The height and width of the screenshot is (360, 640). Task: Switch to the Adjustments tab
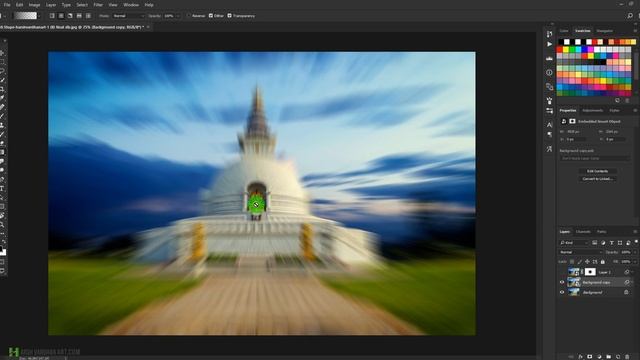[x=593, y=111]
